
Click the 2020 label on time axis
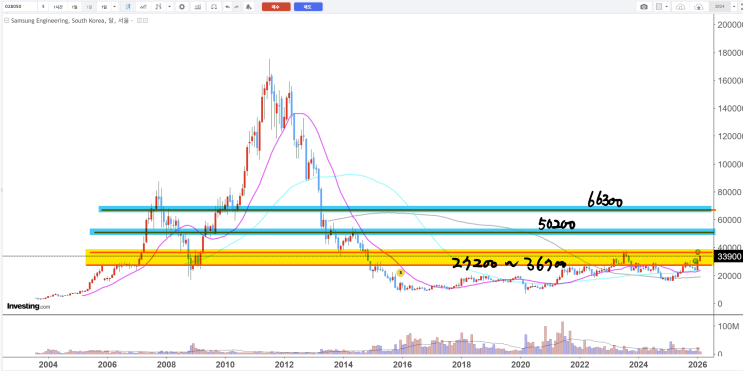[x=520, y=364]
